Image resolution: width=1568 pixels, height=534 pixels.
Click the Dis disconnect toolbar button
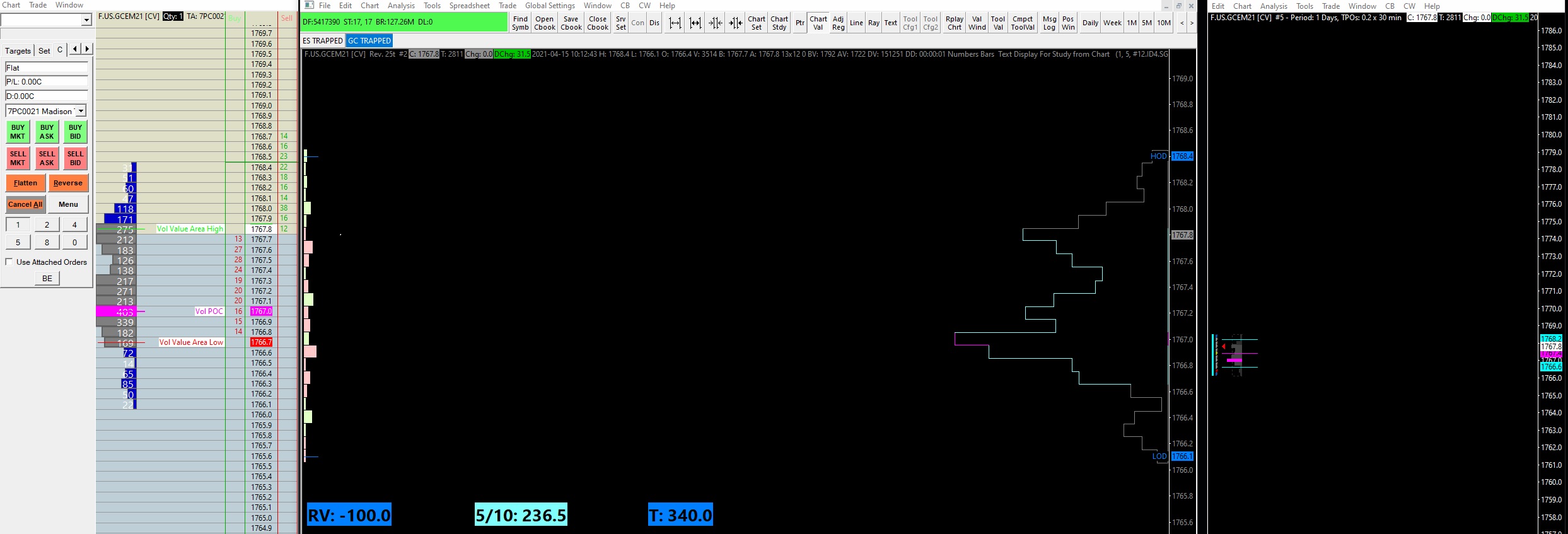pyautogui.click(x=654, y=23)
